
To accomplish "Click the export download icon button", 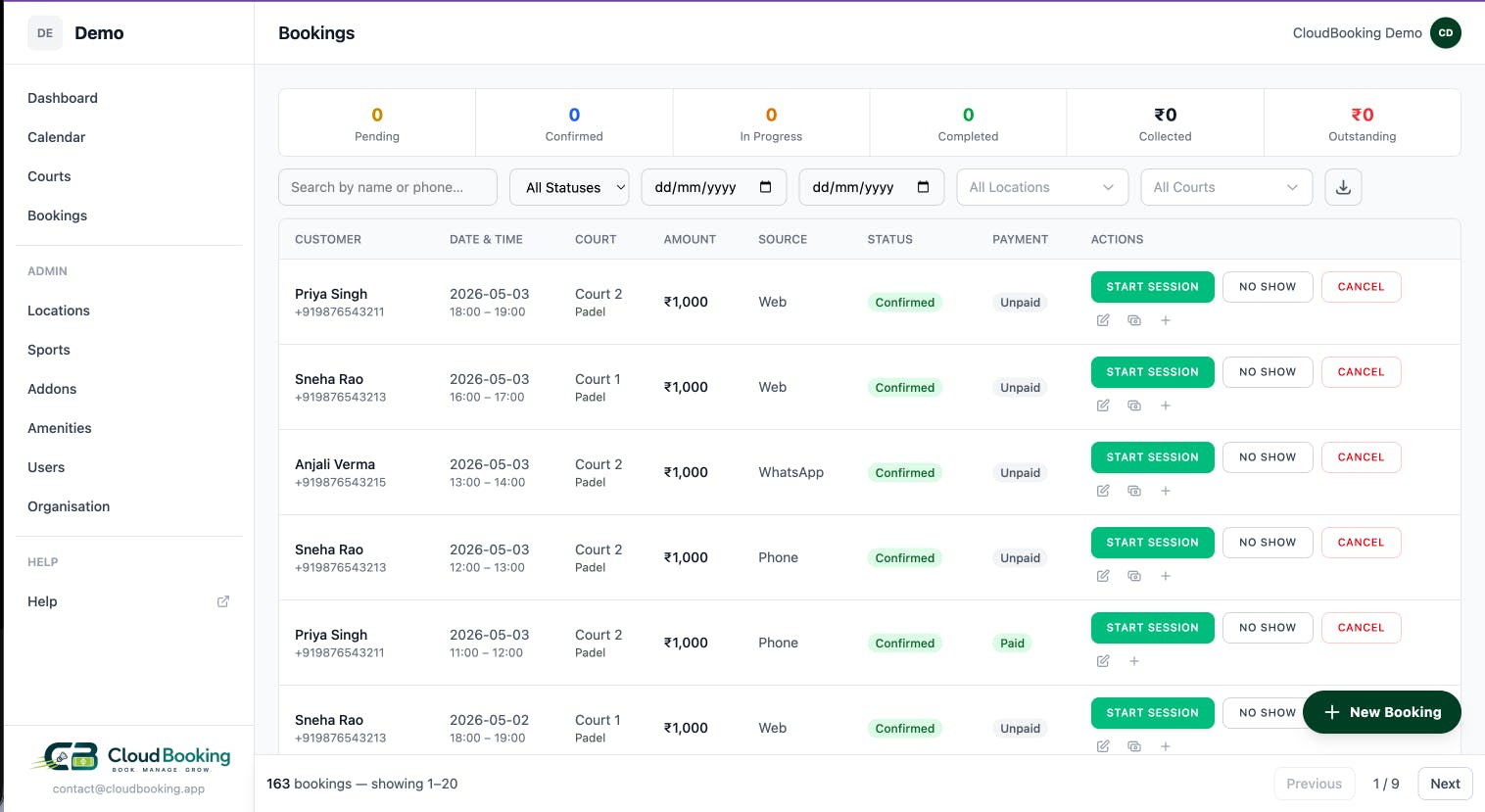I will 1343,187.
